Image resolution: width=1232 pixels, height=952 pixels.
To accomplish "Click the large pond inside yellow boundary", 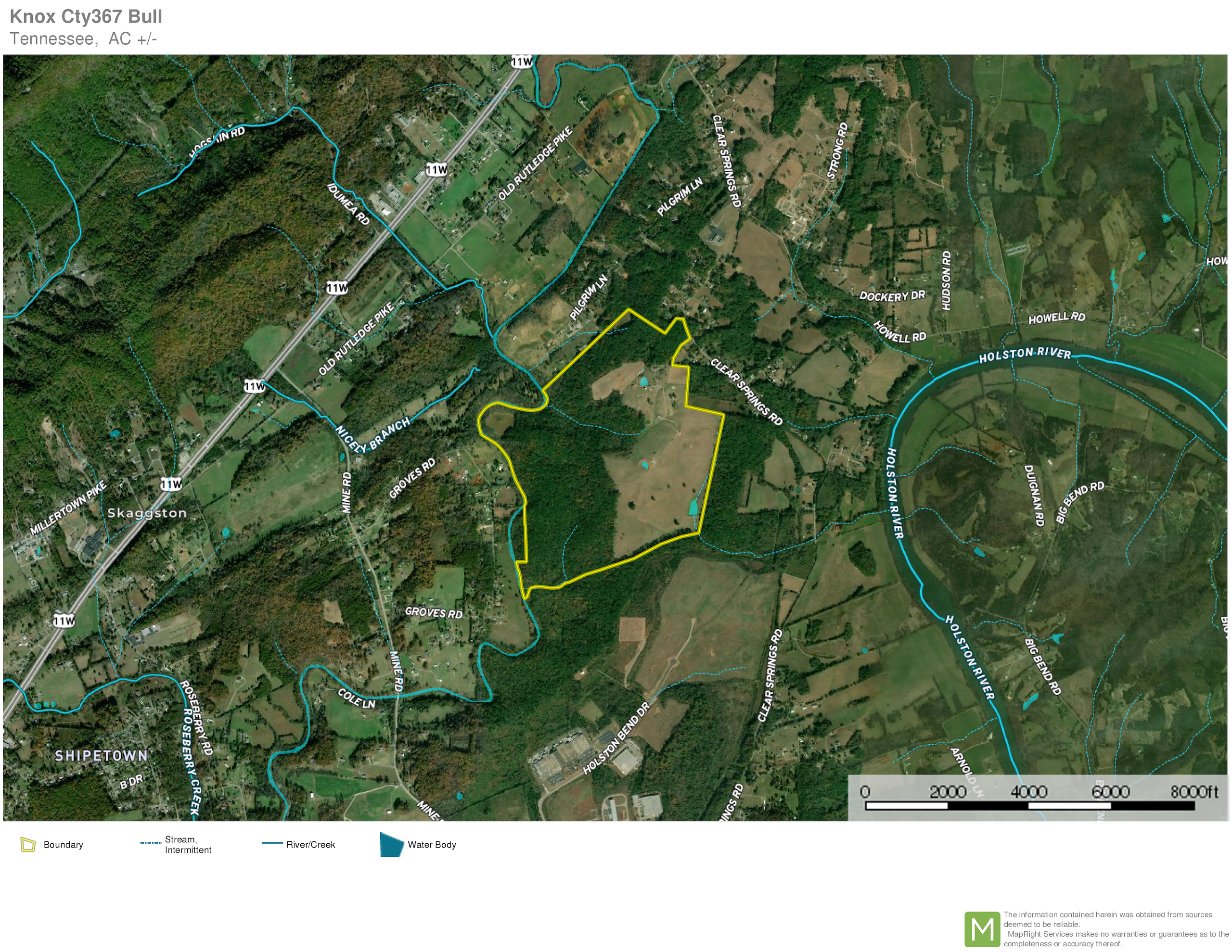I will click(693, 507).
